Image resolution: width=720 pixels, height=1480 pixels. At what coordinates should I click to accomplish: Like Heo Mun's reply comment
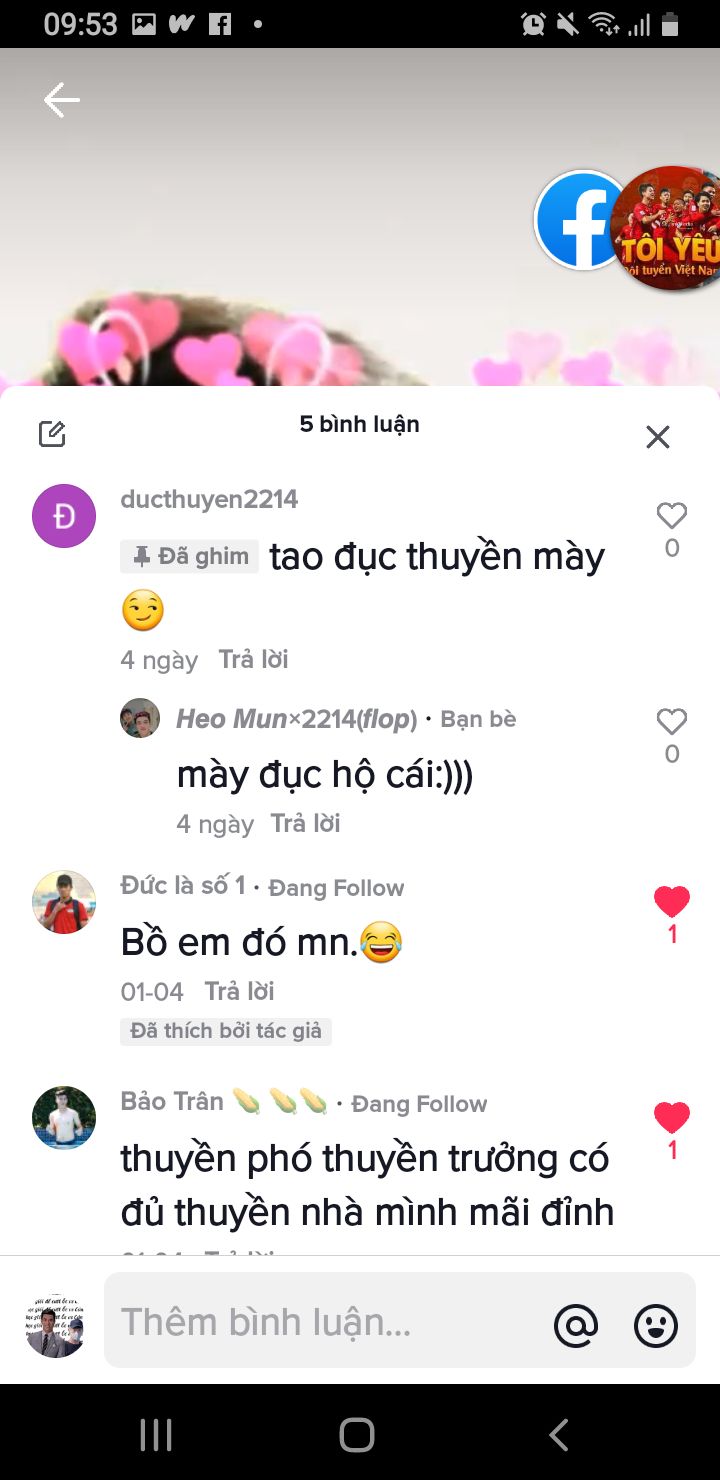672,722
